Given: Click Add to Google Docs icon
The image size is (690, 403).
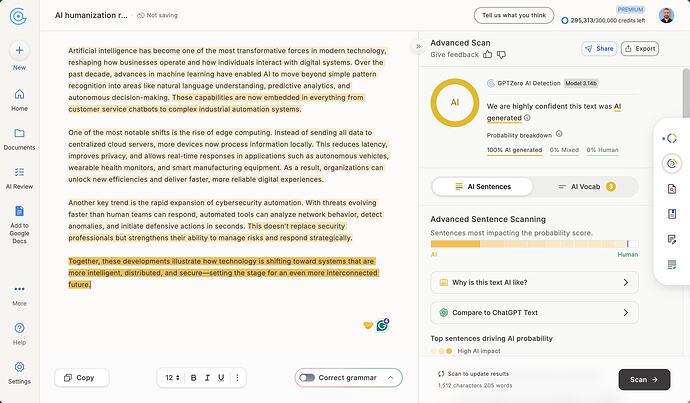Looking at the screenshot, I should tap(19, 211).
